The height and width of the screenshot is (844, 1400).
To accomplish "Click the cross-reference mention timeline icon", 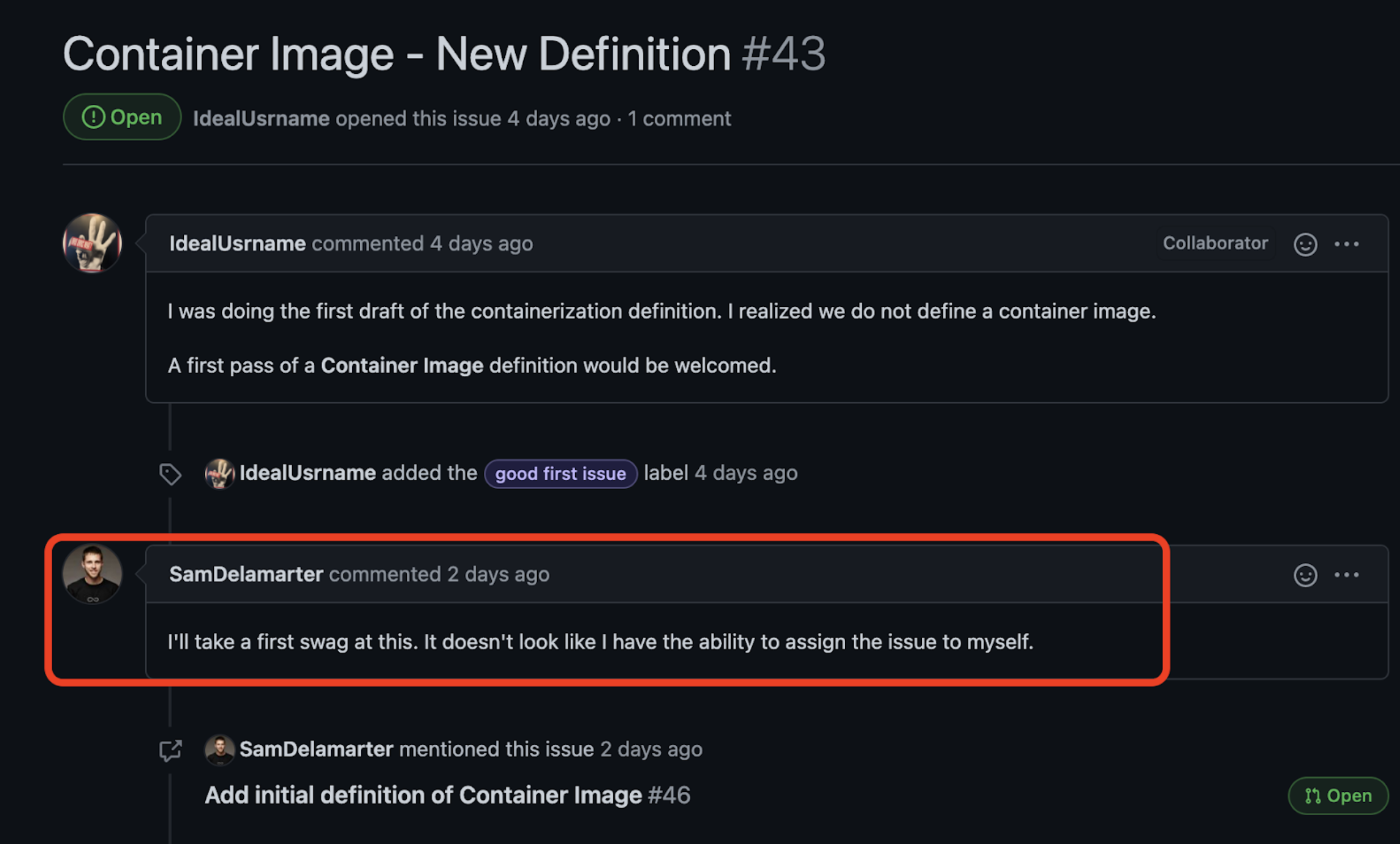I will click(x=170, y=750).
